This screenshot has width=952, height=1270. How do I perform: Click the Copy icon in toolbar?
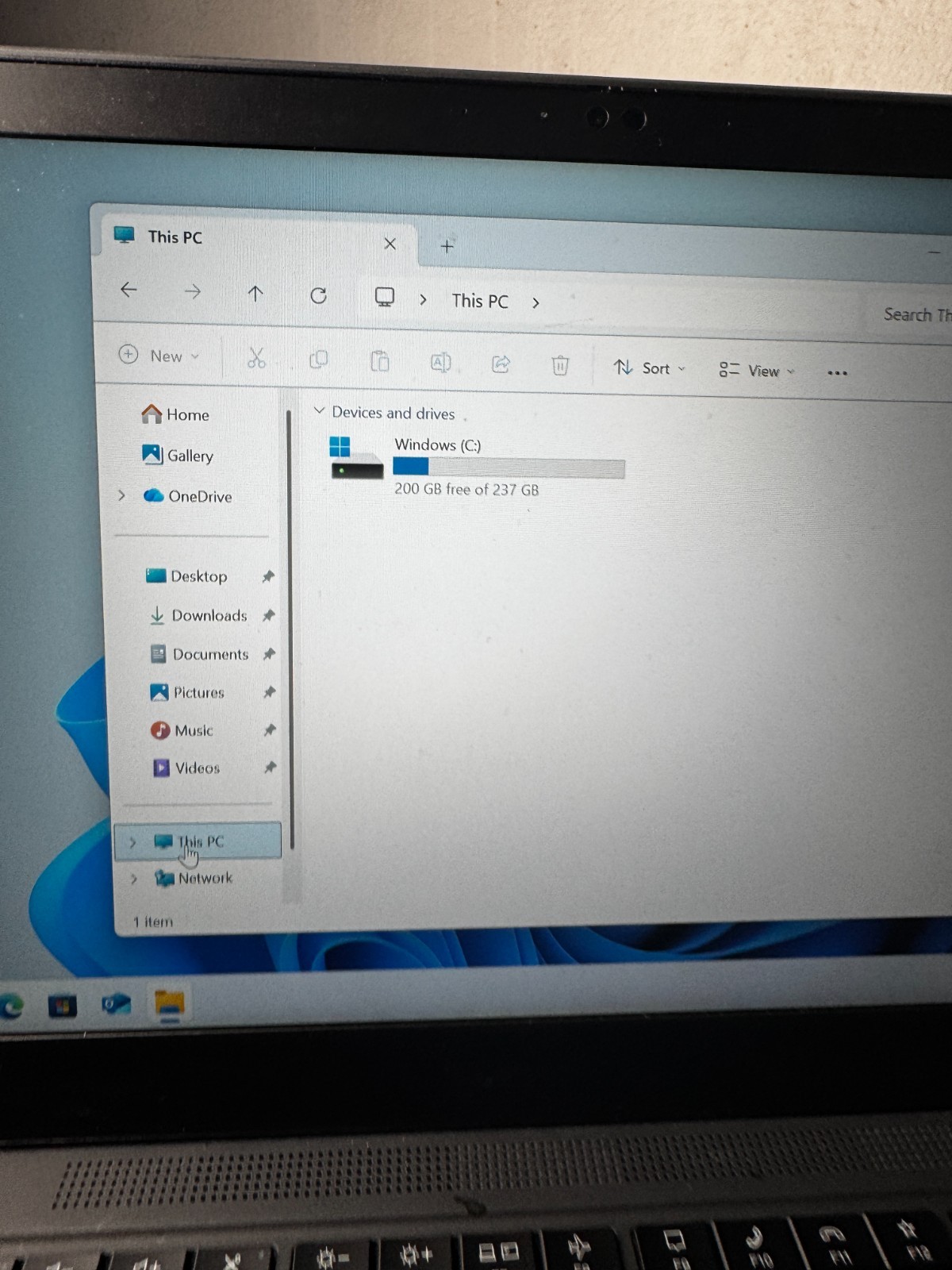318,360
